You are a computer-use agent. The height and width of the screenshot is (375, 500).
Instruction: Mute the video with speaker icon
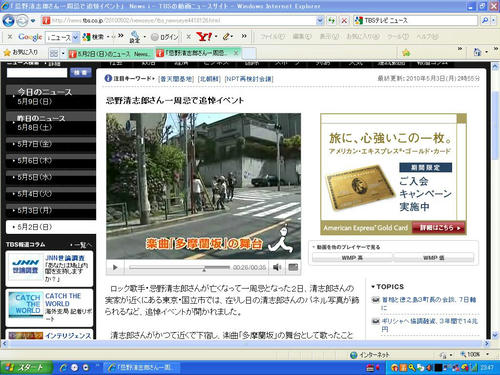click(277, 267)
